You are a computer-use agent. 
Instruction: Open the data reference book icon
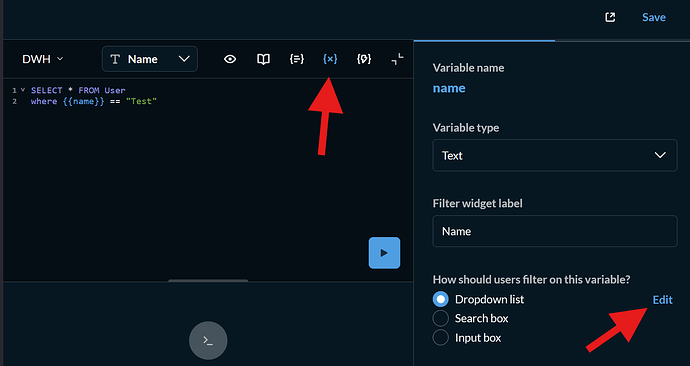tap(263, 59)
